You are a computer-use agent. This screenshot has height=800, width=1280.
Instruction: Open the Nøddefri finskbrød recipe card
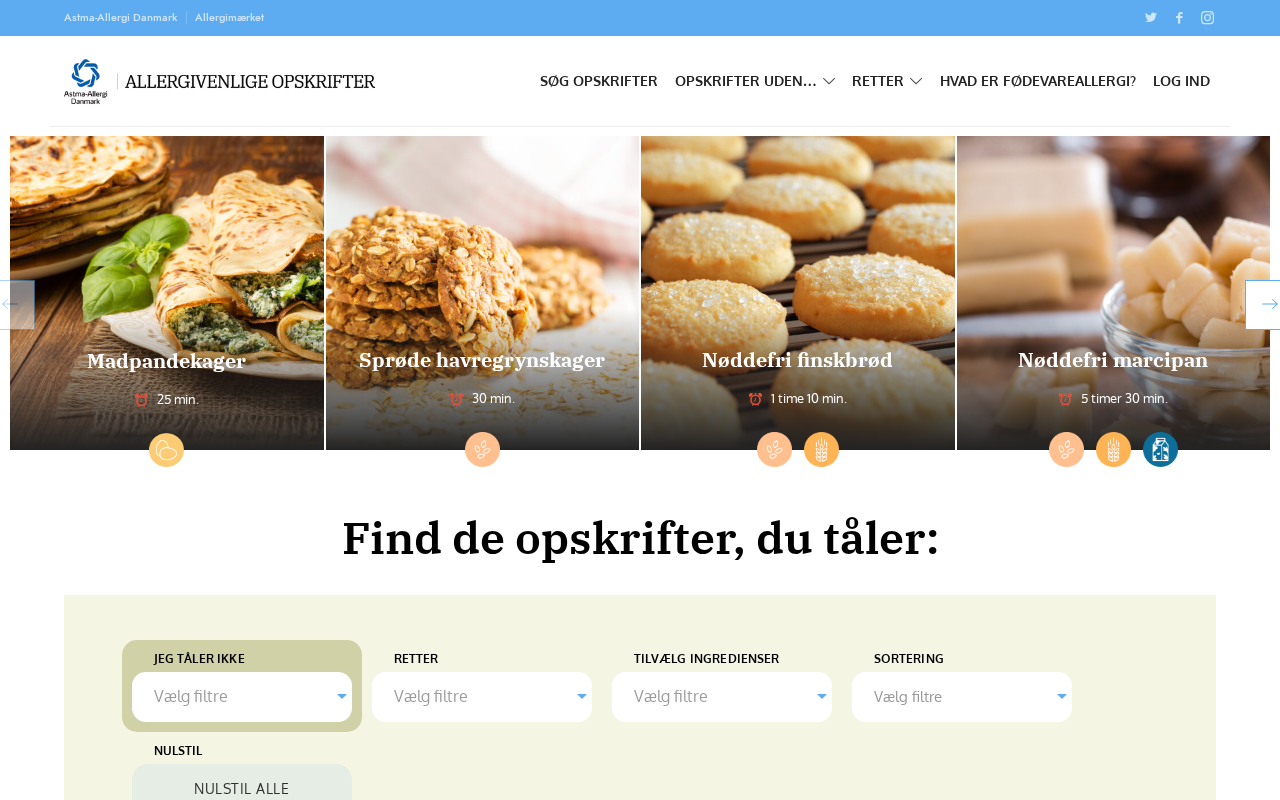click(x=798, y=293)
